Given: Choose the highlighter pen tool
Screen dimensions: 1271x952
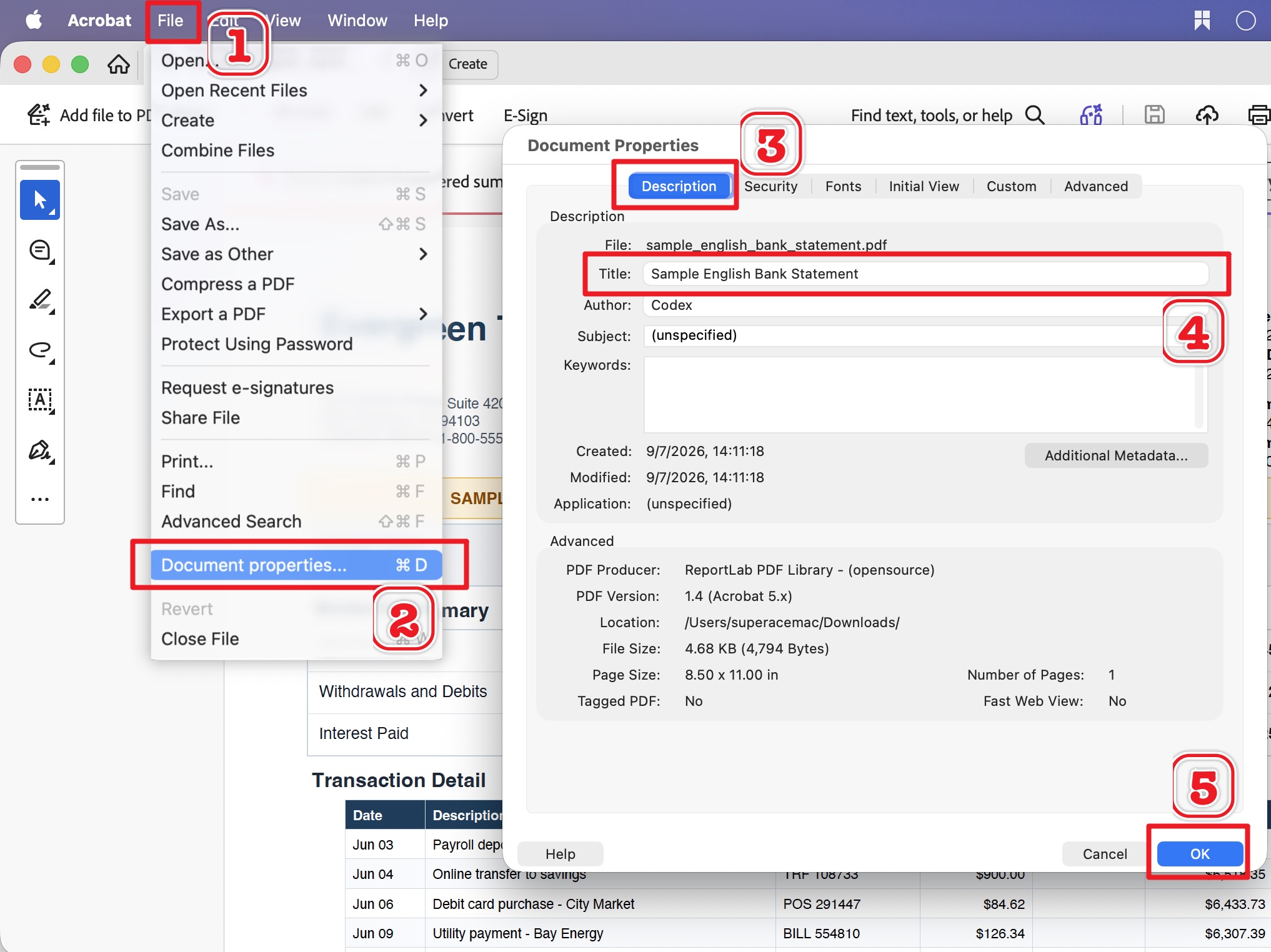Looking at the screenshot, I should point(40,300).
